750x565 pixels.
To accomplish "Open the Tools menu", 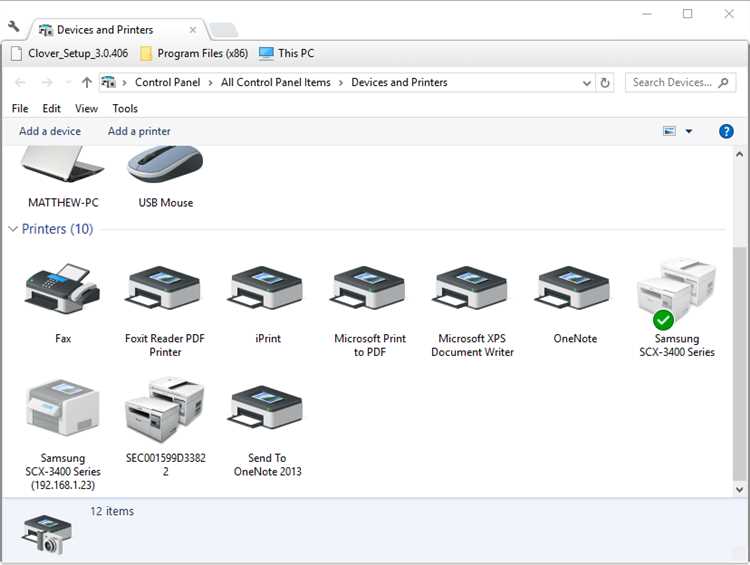I will pos(125,109).
